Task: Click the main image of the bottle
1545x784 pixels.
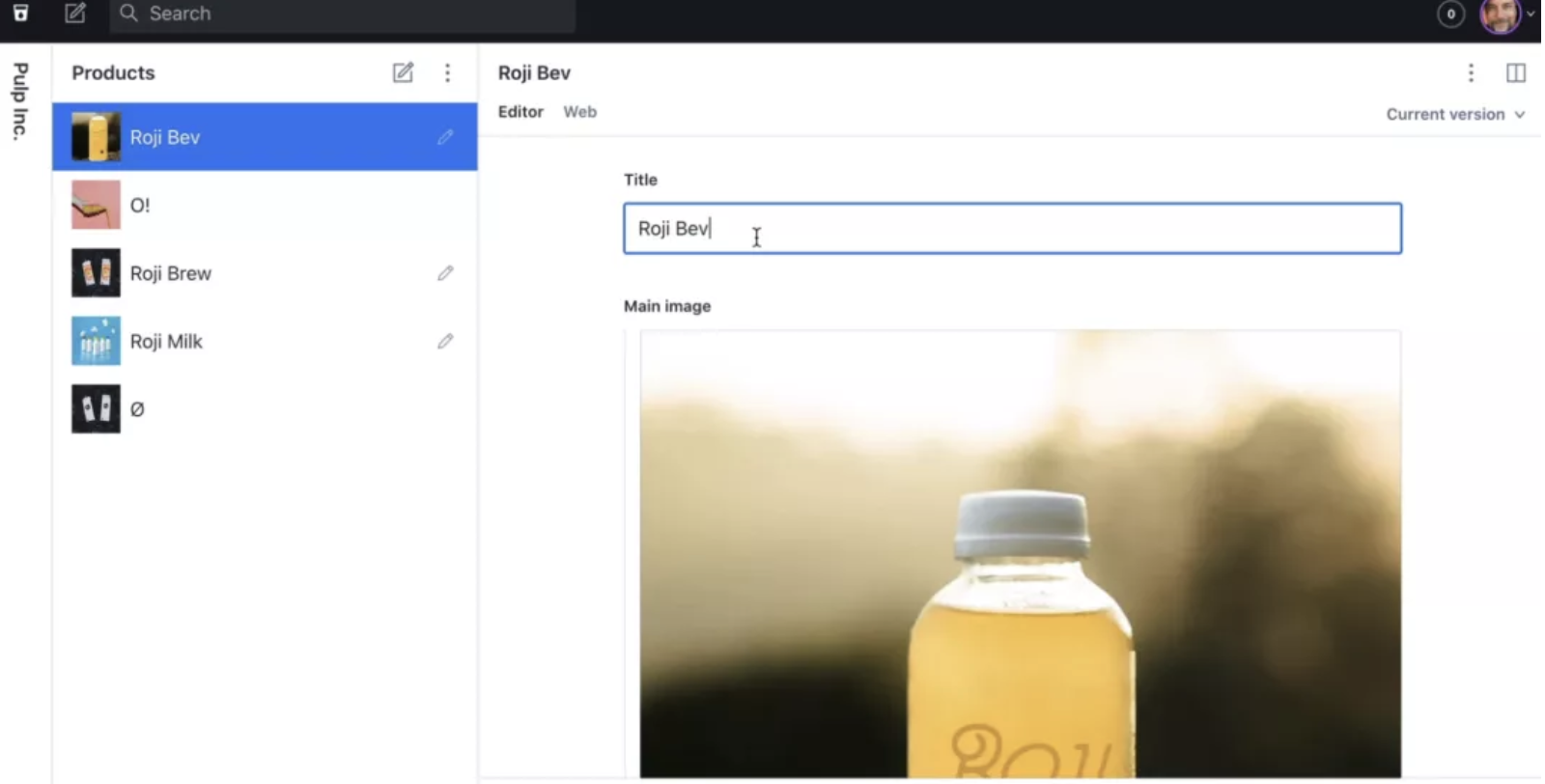Action: pyautogui.click(x=1020, y=554)
